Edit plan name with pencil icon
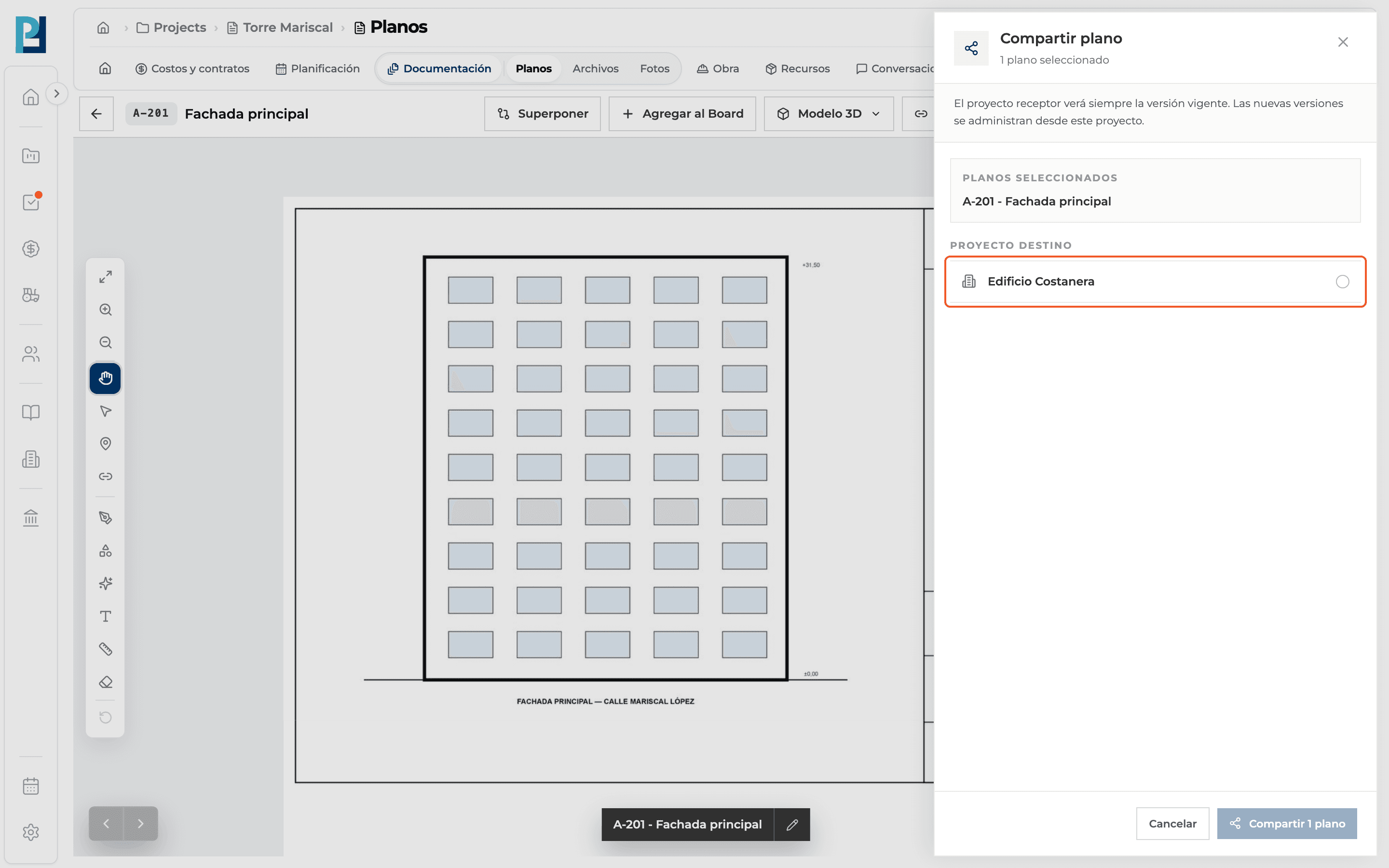This screenshot has height=868, width=1389. [x=792, y=825]
